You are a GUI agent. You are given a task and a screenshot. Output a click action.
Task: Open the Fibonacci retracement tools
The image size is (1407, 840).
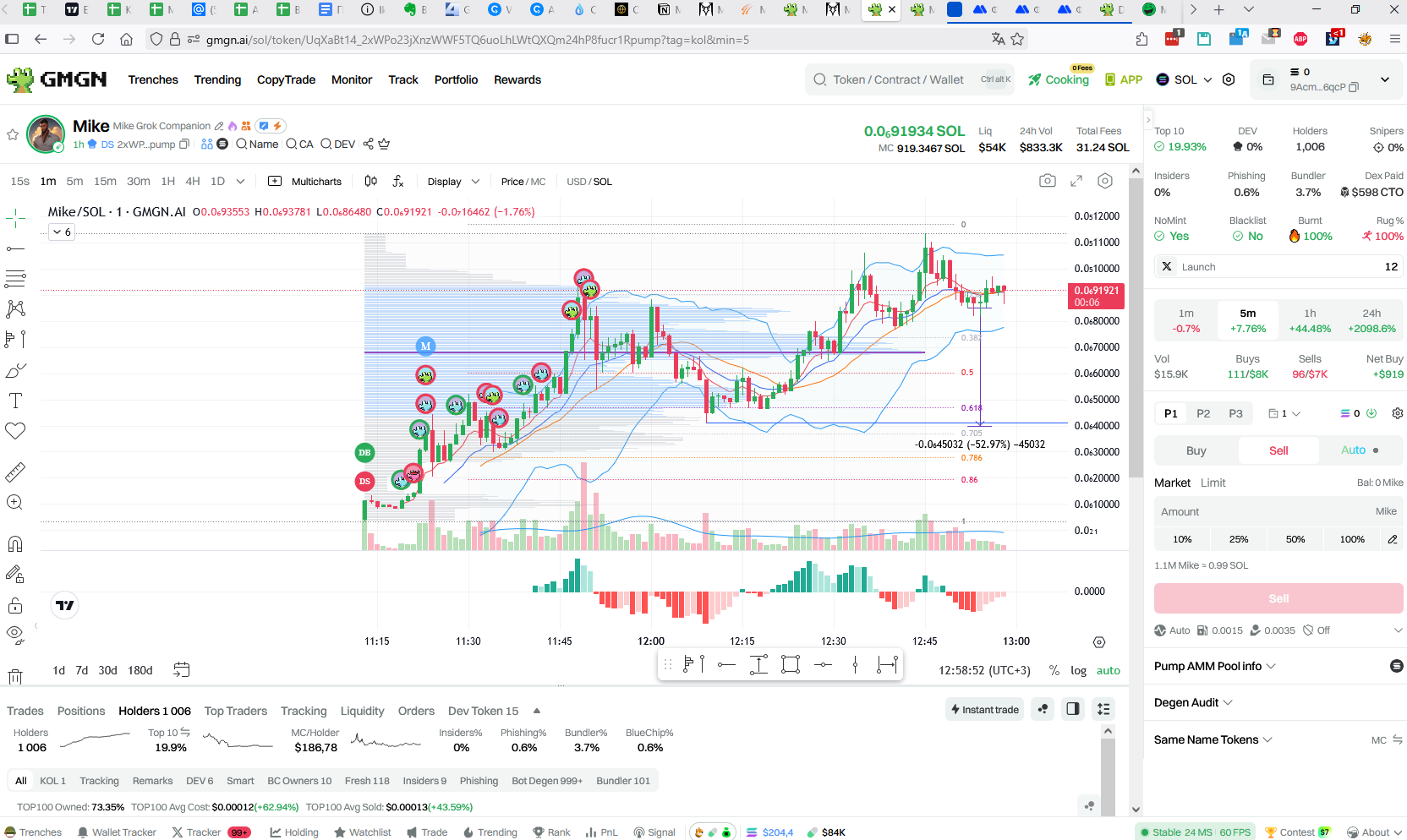point(15,278)
